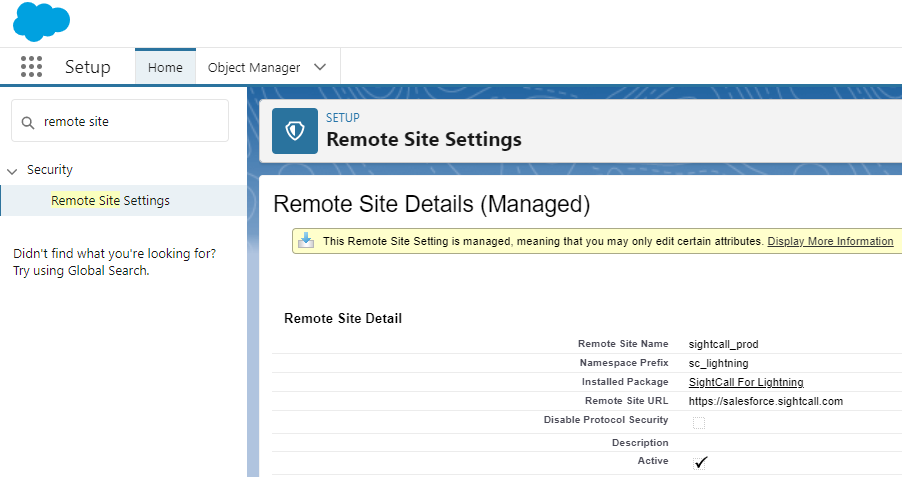Switch to the Home tab

[165, 67]
